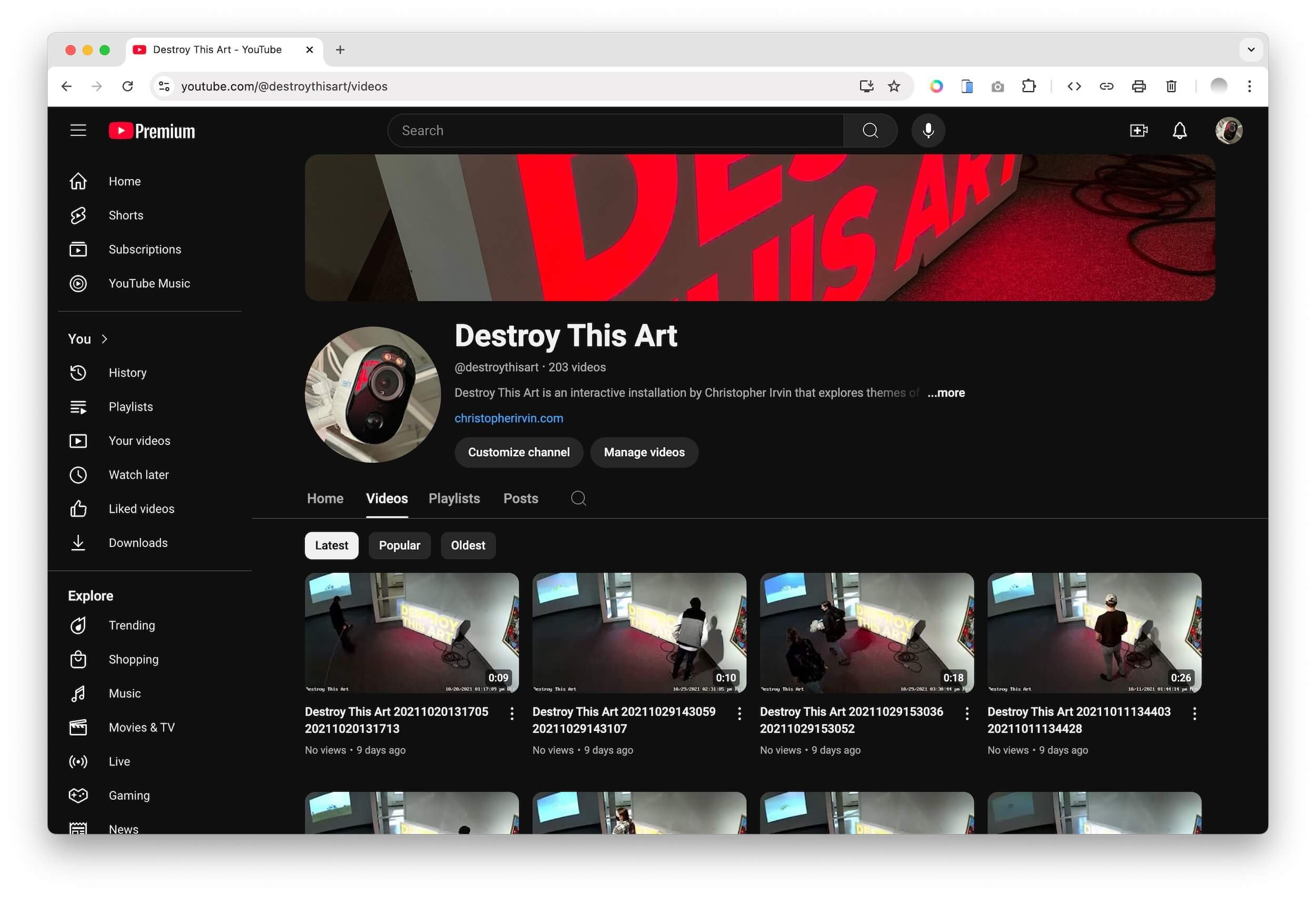Open Music in Explore
Image resolution: width=1316 pixels, height=897 pixels.
[x=149, y=693]
